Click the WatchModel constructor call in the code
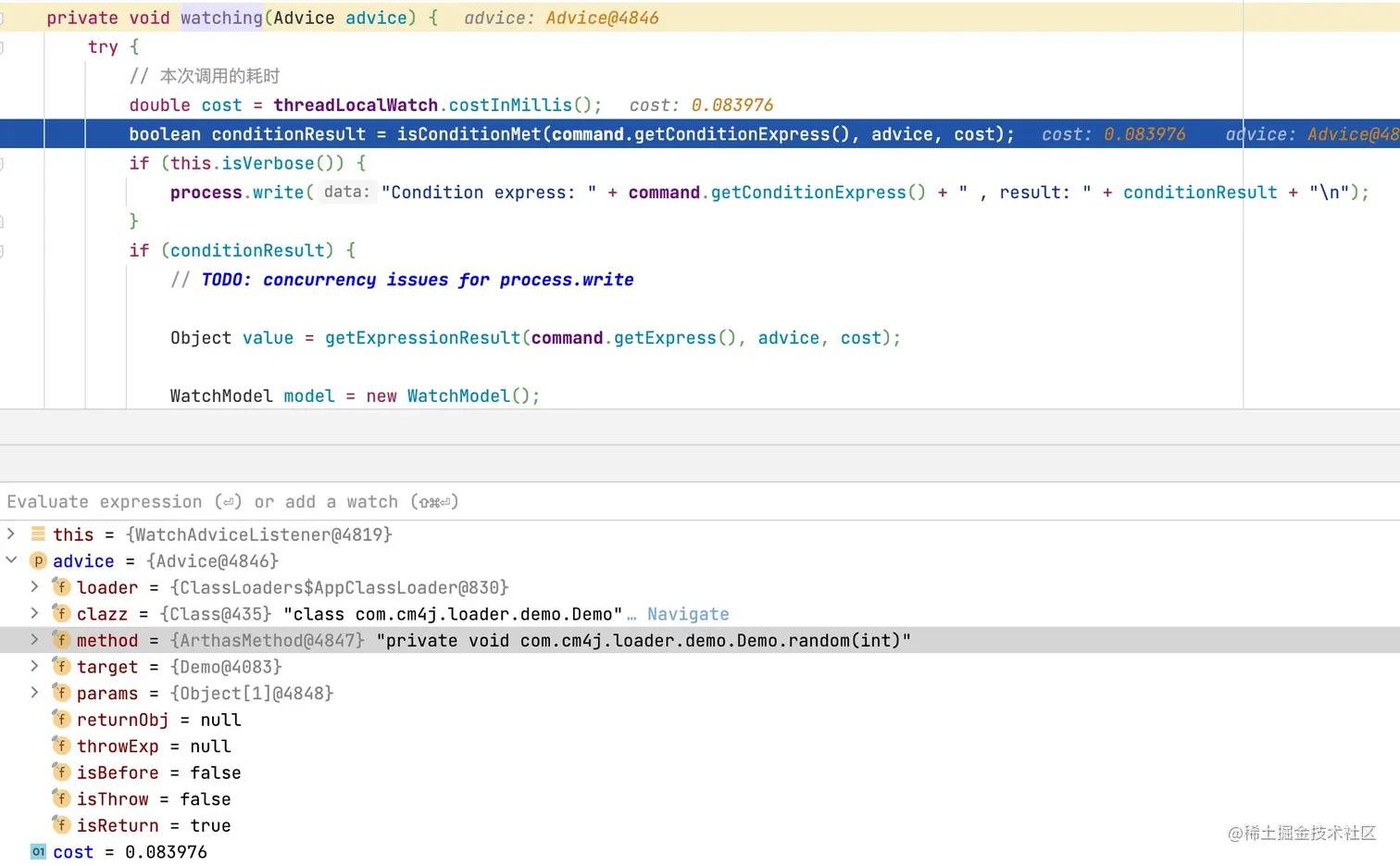This screenshot has width=1400, height=866. click(457, 396)
